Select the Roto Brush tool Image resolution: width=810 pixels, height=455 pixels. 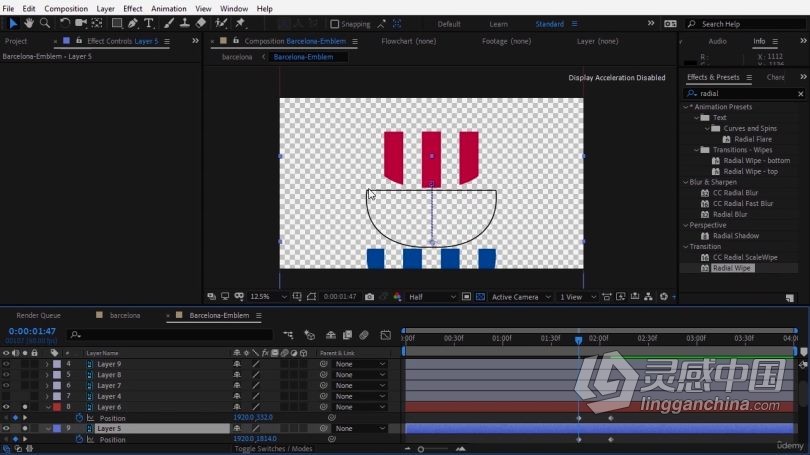[x=221, y=23]
